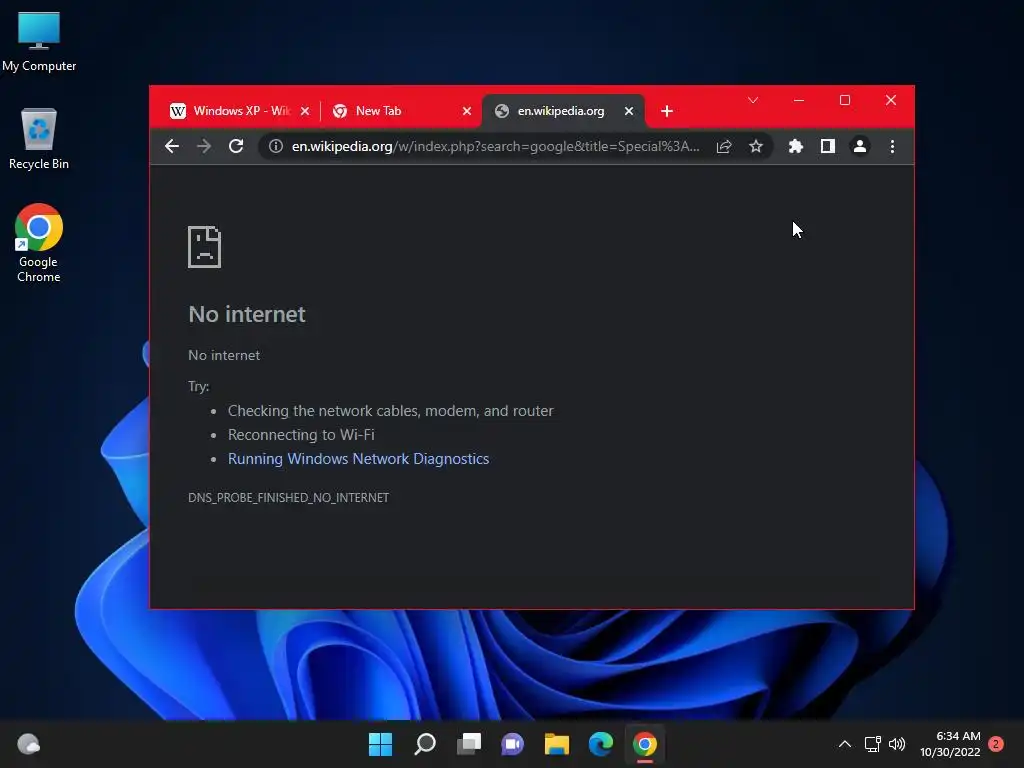Open Task View on the taskbar
1024x768 pixels.
click(468, 744)
